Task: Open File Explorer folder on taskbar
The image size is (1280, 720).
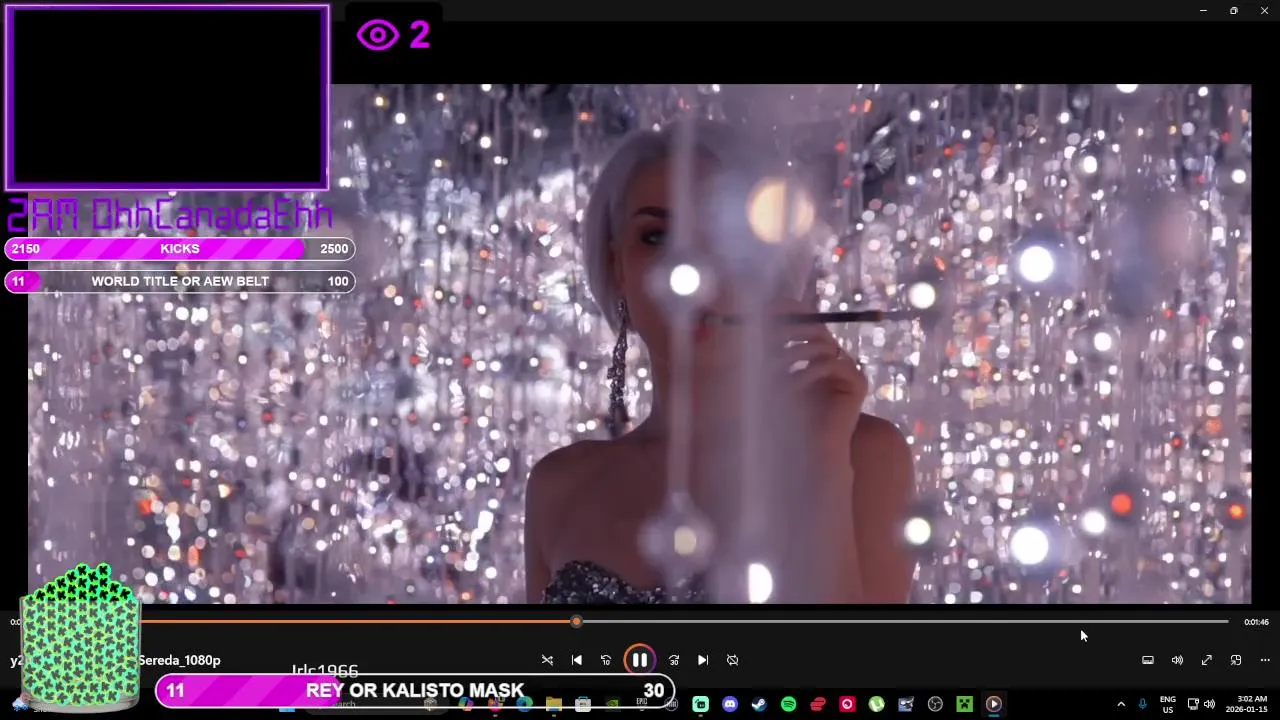Action: (553, 704)
